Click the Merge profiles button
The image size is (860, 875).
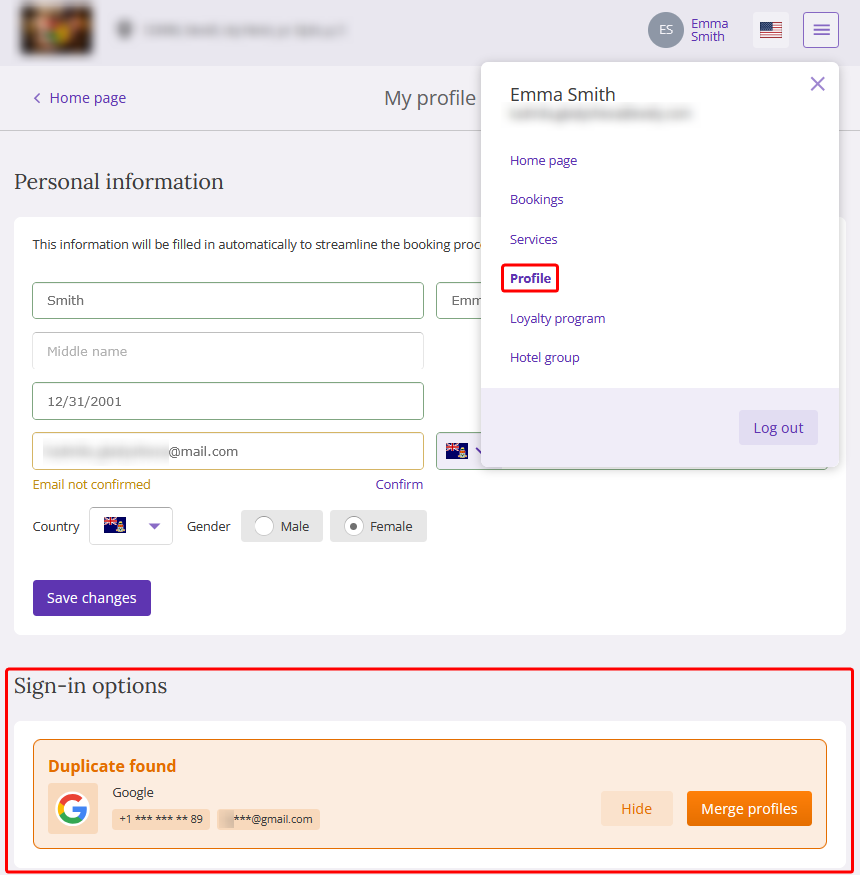coord(749,808)
